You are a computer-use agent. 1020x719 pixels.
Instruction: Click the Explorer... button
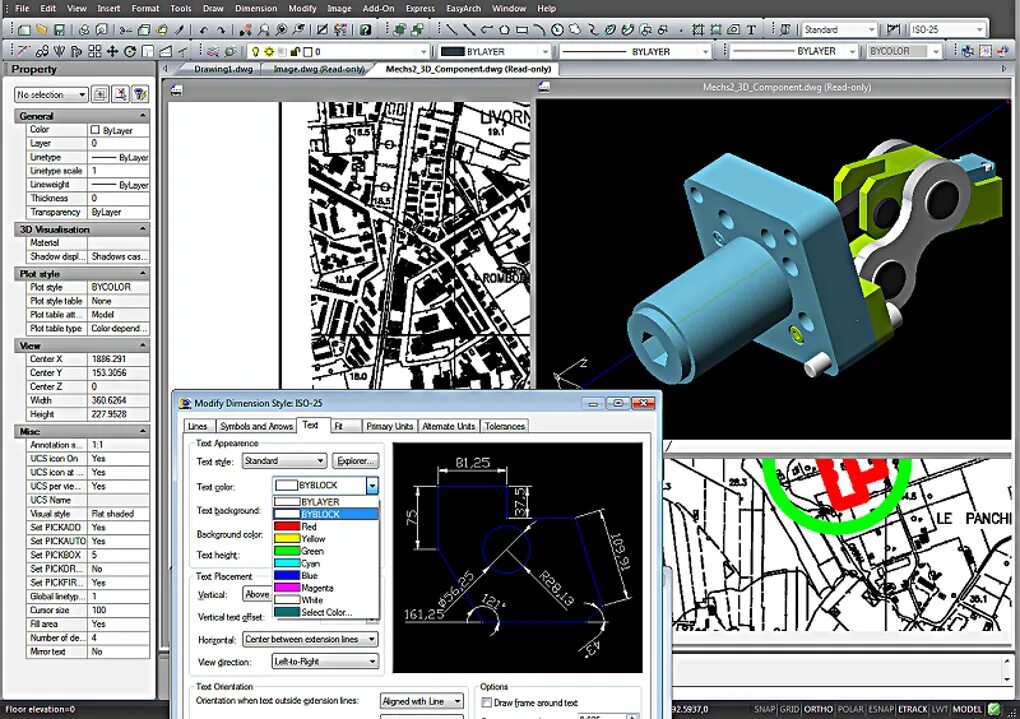pos(355,461)
